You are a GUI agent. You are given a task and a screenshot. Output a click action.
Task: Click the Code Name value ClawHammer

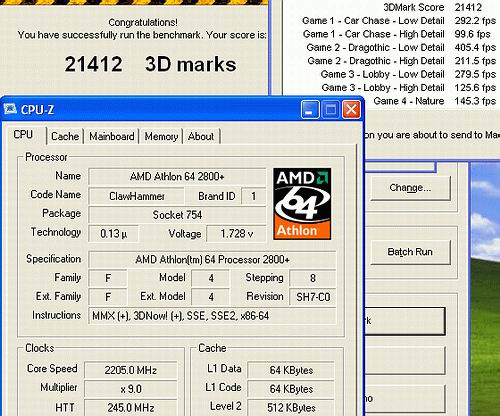pos(136,196)
